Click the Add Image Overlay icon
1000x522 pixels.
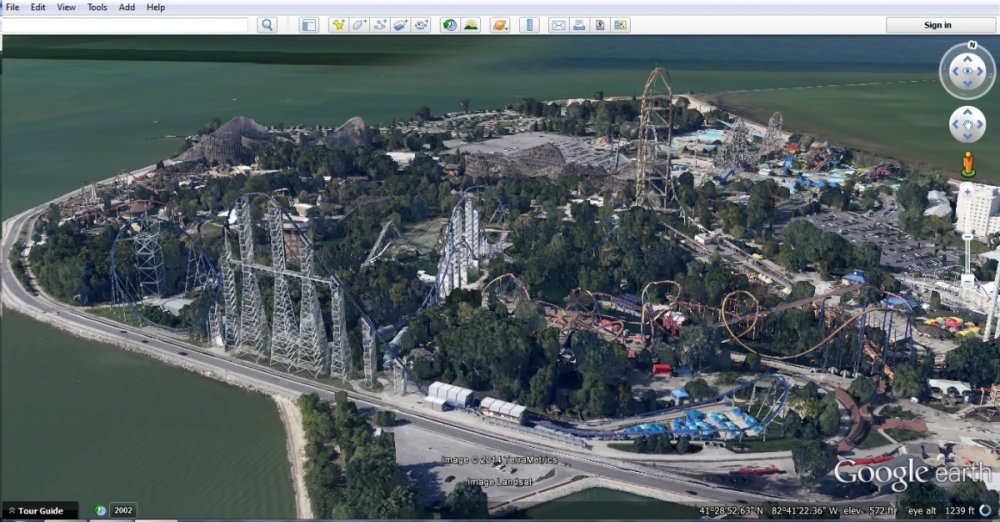[401, 25]
